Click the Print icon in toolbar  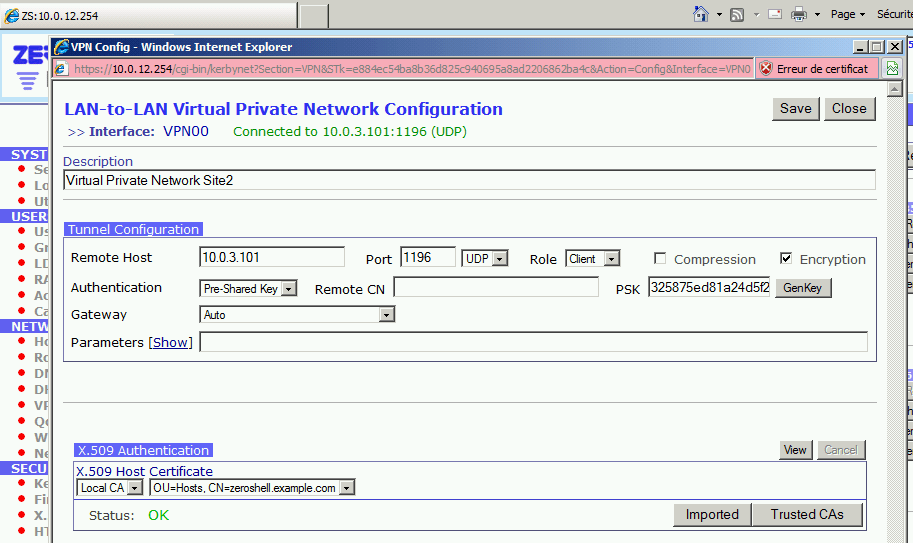click(799, 15)
